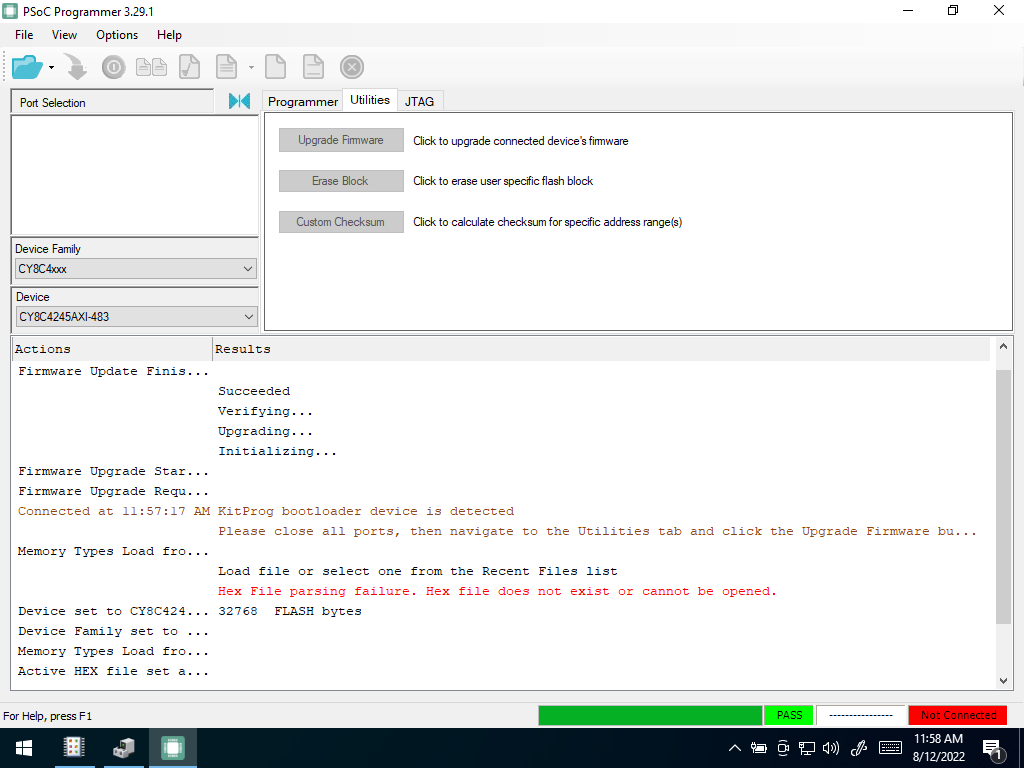Switch to the Programmer tab
Screen dimensions: 1024x768
[303, 102]
